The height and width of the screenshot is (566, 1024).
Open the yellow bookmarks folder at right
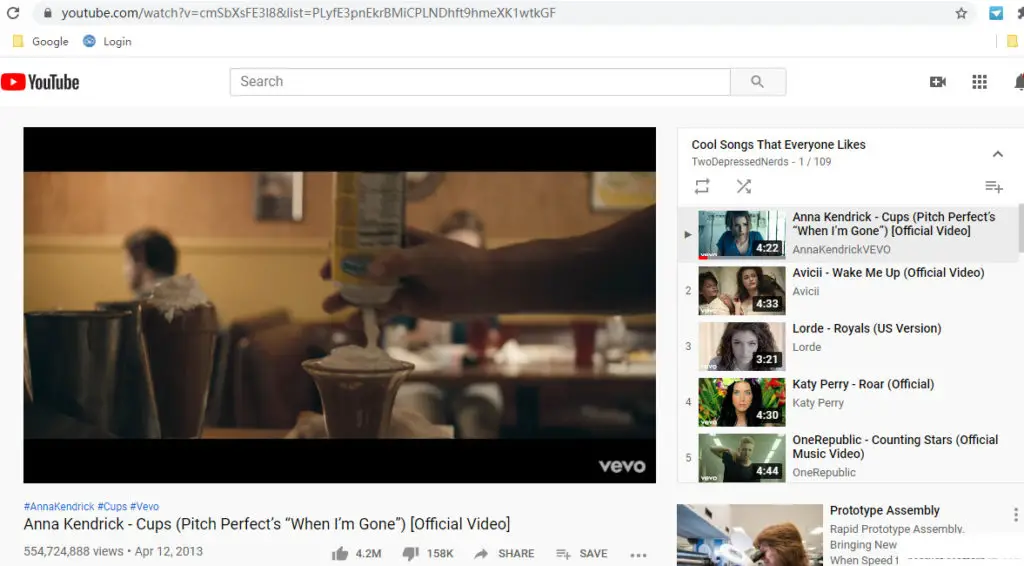coord(1012,41)
